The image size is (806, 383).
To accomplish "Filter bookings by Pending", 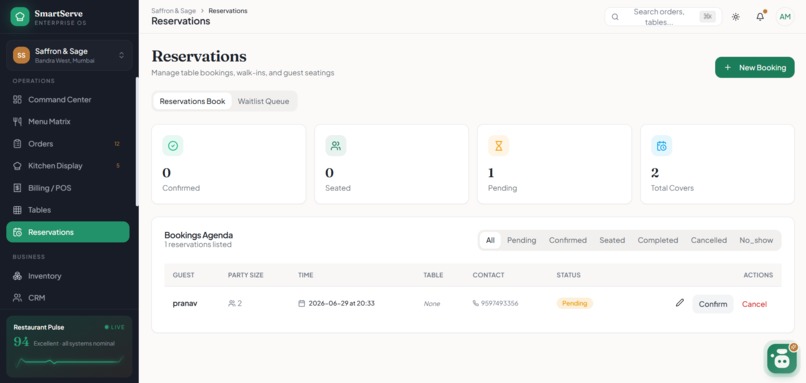I will (521, 240).
